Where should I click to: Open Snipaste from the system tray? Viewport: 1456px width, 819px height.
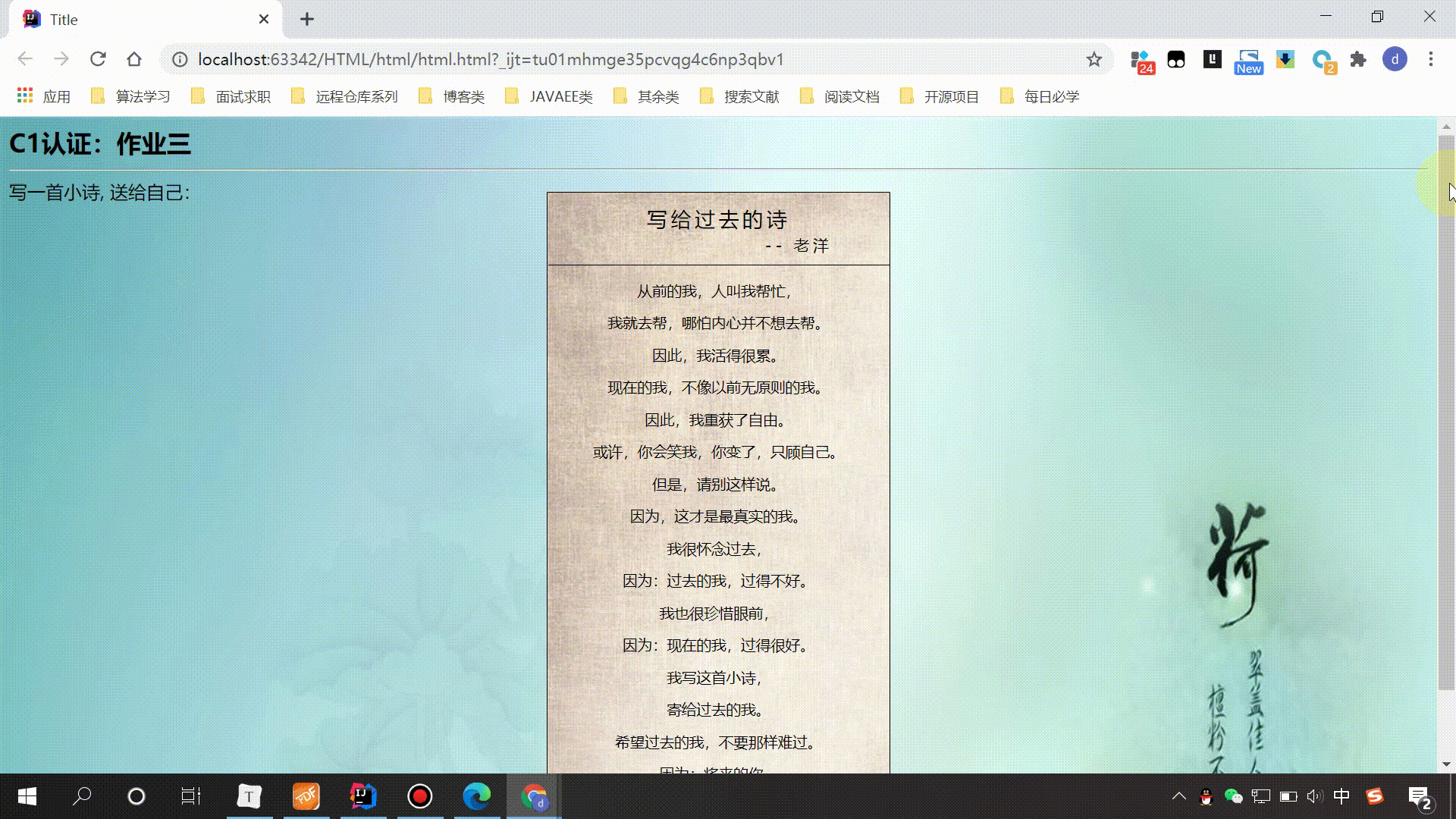pos(1376,796)
